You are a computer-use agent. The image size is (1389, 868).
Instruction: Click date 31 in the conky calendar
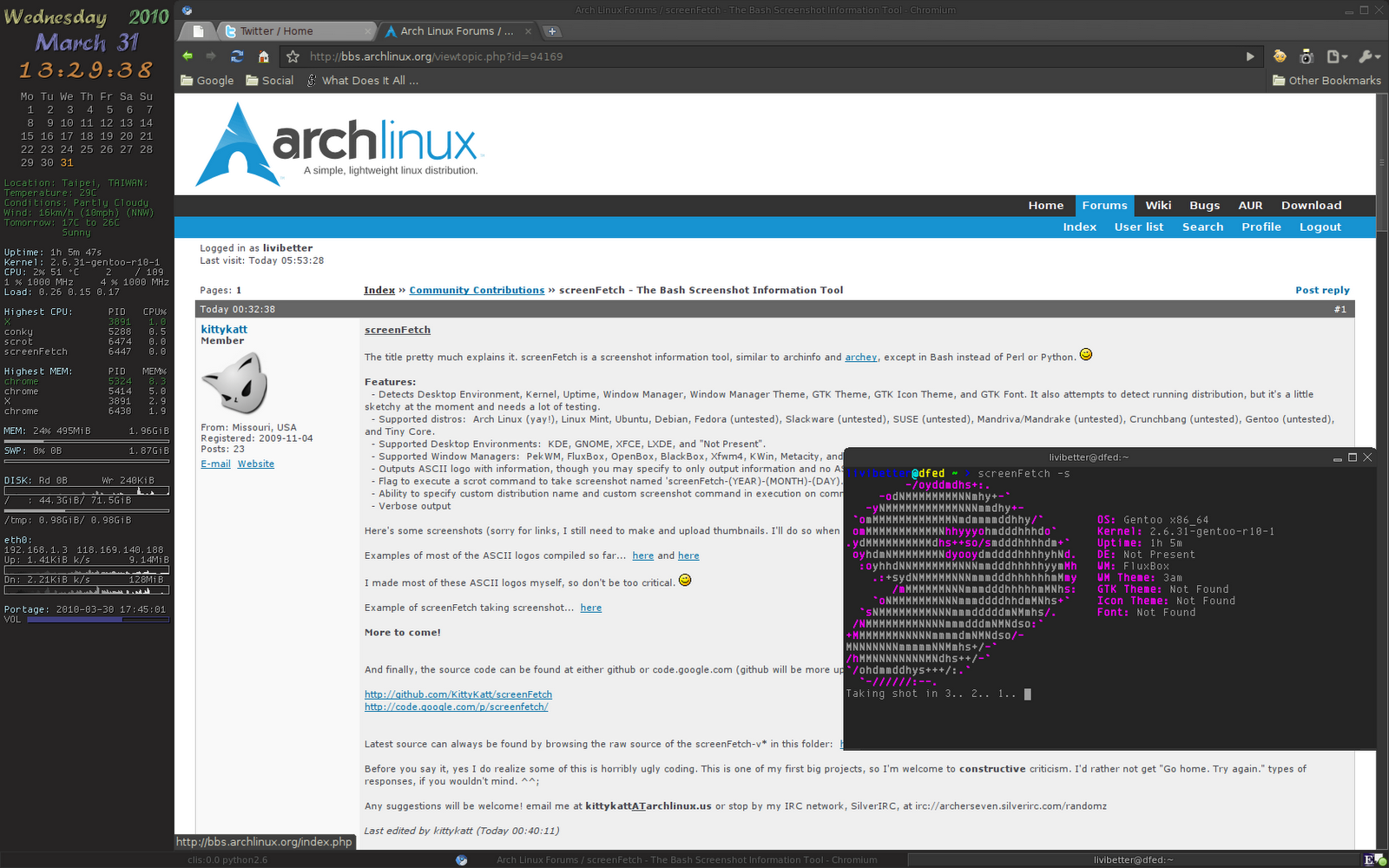[67, 162]
